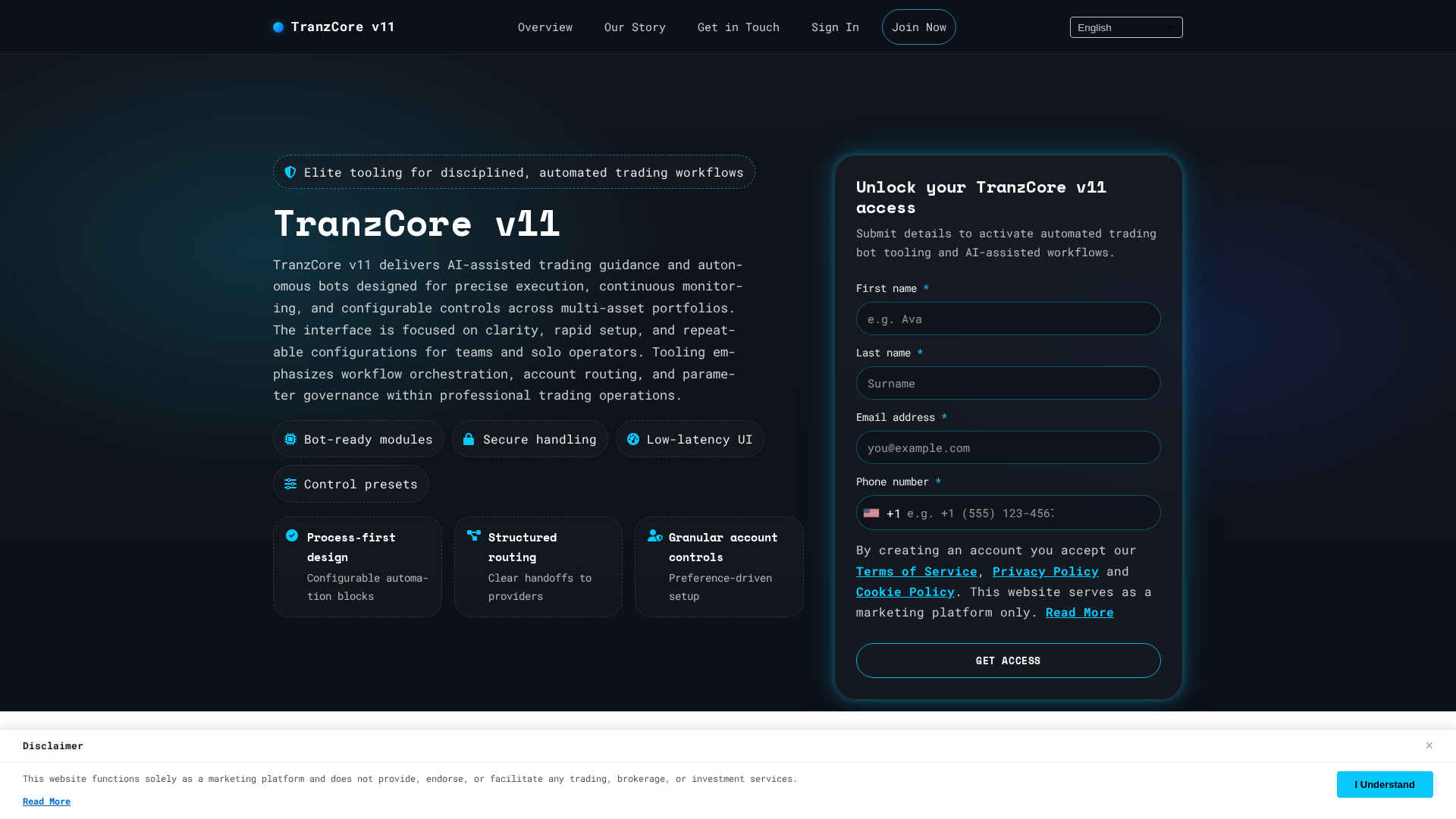Click the Unlock your TranzCore v11 access heading
Screen dimensions: 1456x819
pyautogui.click(x=981, y=197)
